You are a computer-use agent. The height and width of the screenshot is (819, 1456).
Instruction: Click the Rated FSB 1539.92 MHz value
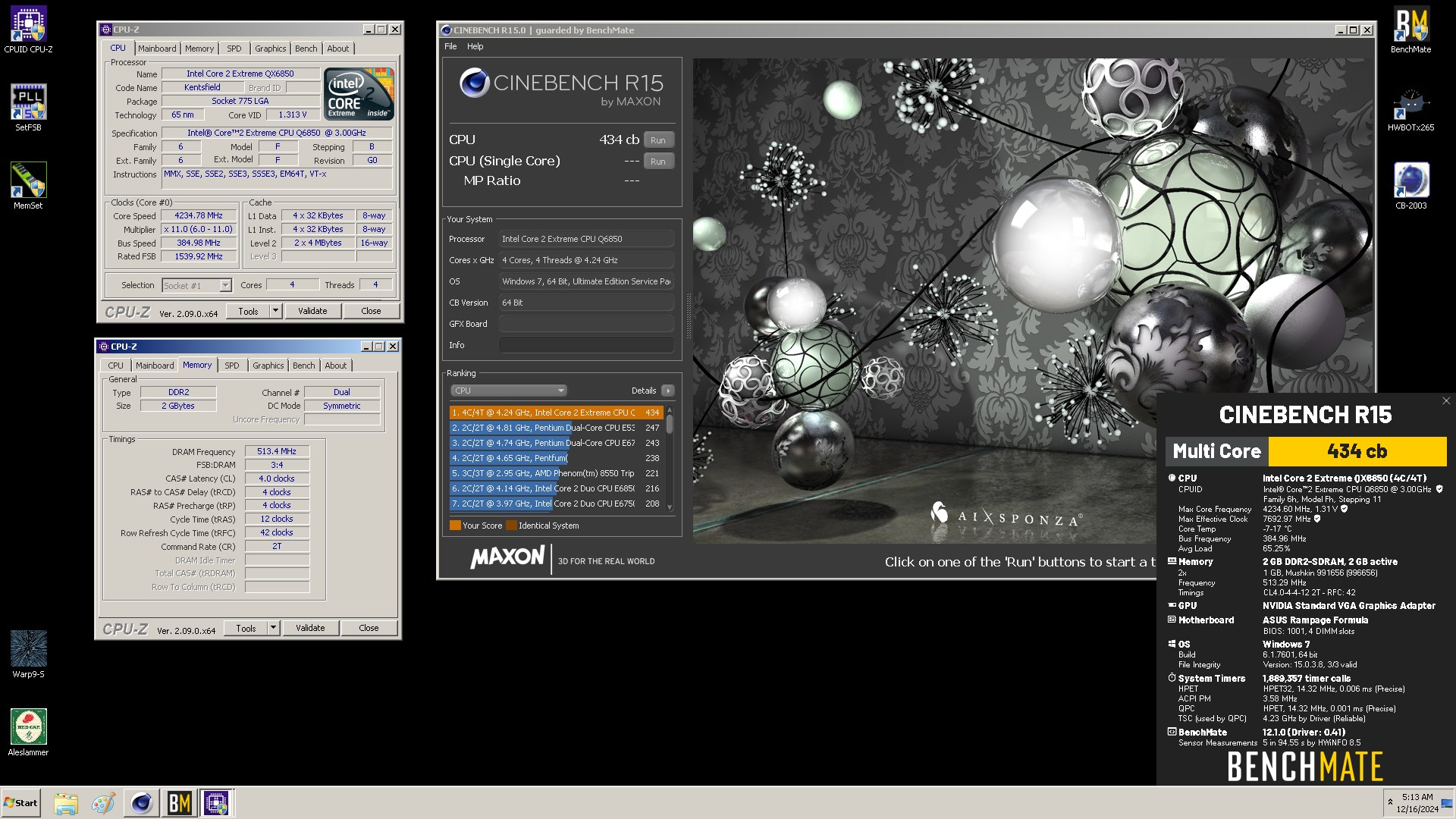(199, 256)
